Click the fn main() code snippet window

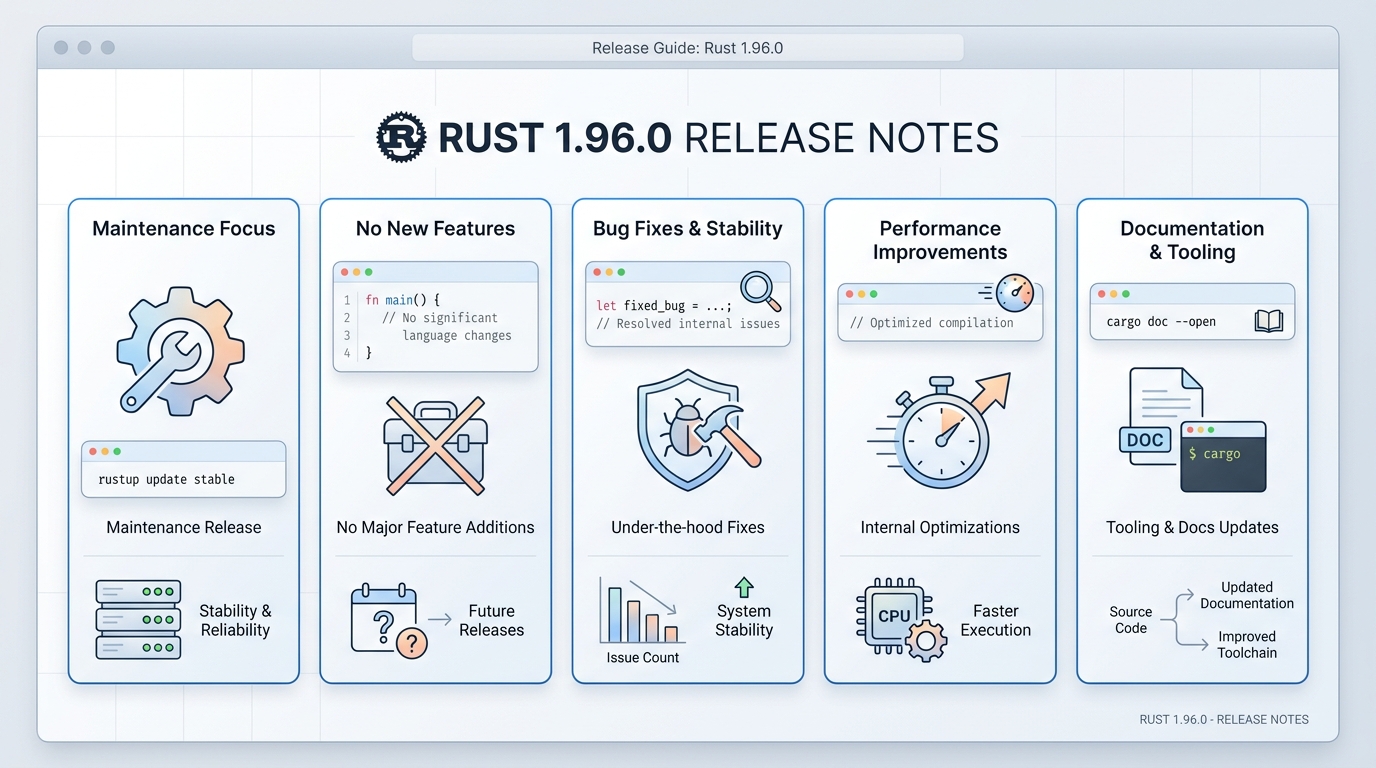click(x=435, y=316)
